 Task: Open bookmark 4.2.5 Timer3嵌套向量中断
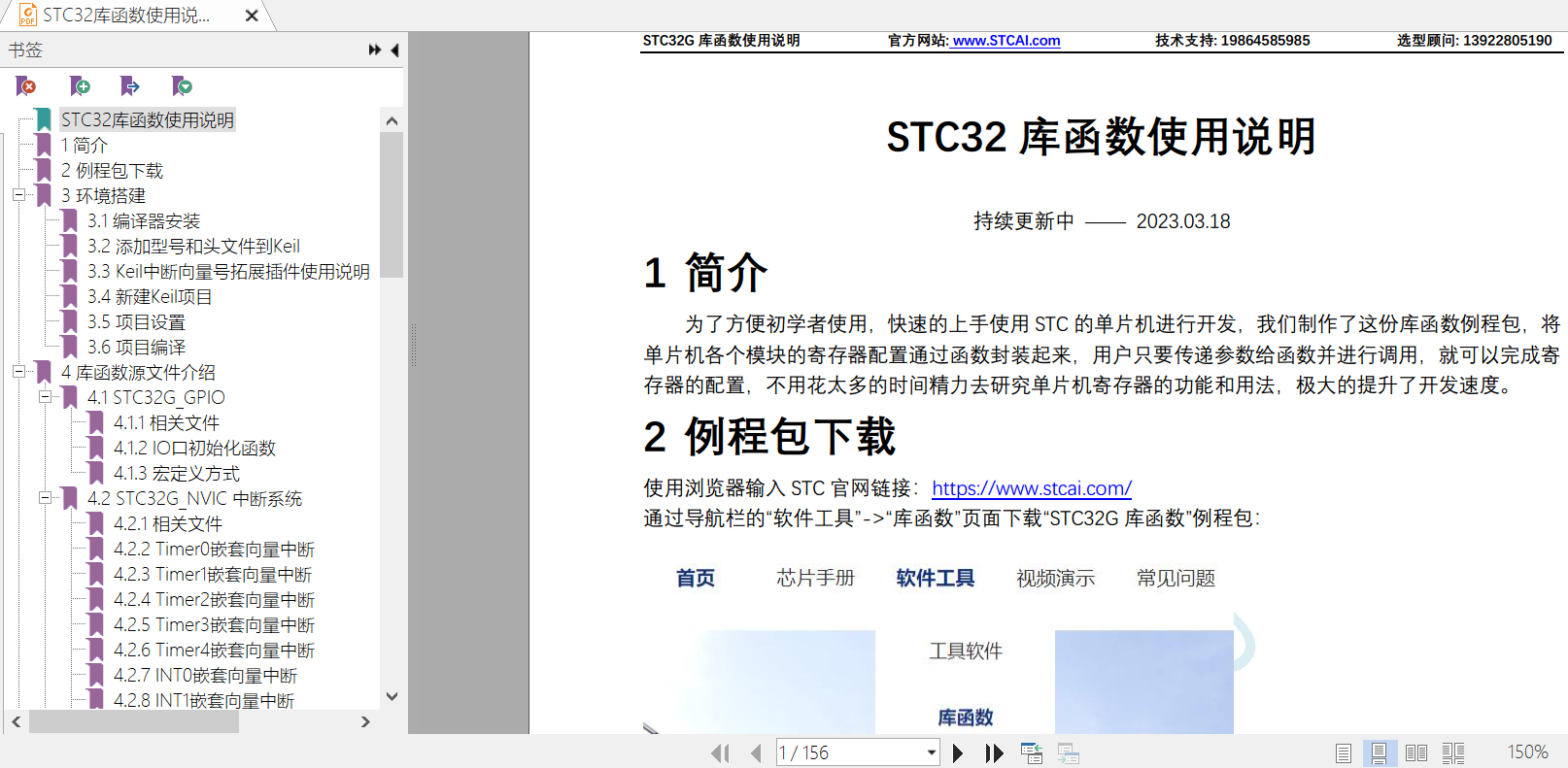[214, 624]
